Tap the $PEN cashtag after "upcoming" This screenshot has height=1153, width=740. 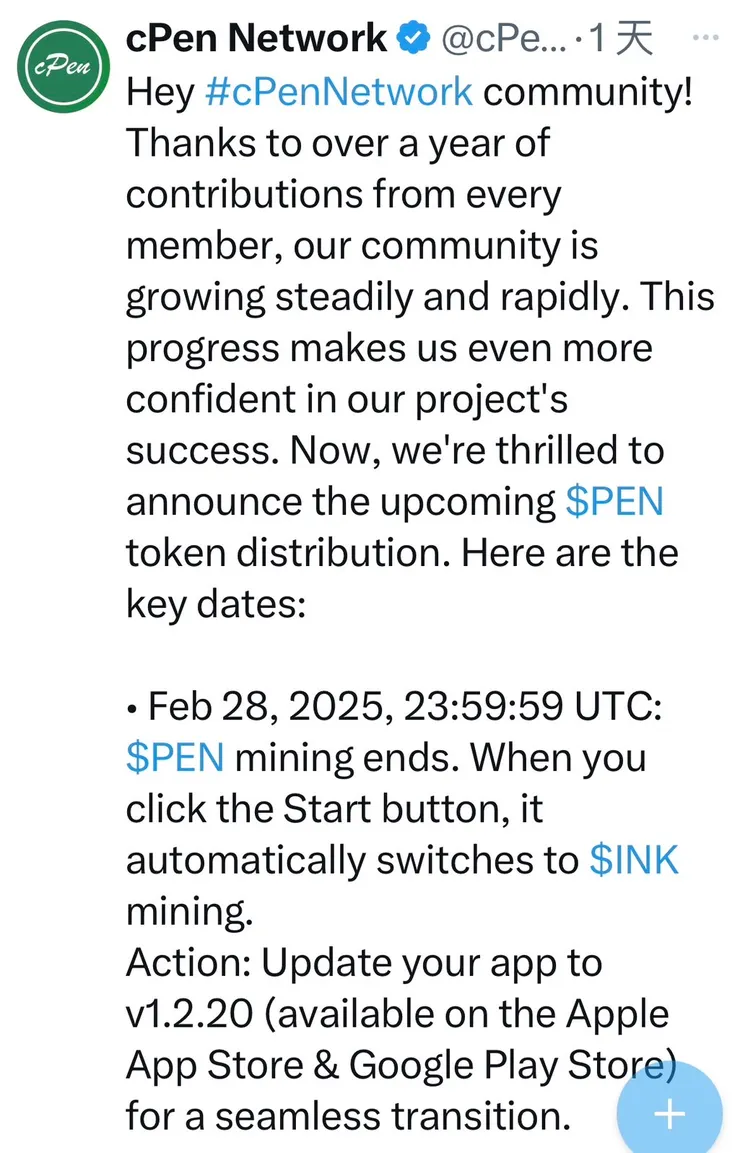click(614, 501)
